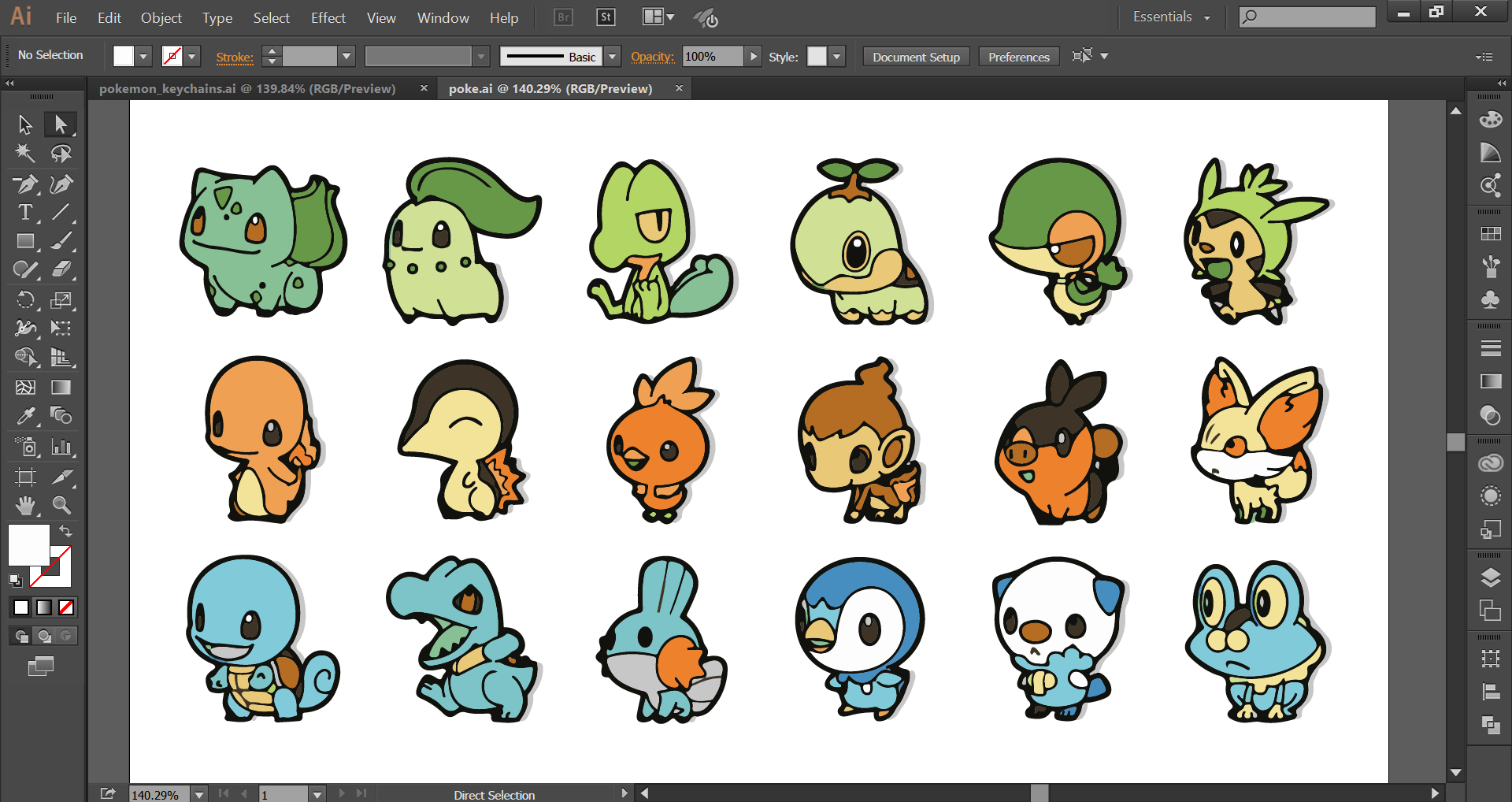1512x802 pixels.
Task: Select the Zoom tool
Action: pyautogui.click(x=61, y=505)
